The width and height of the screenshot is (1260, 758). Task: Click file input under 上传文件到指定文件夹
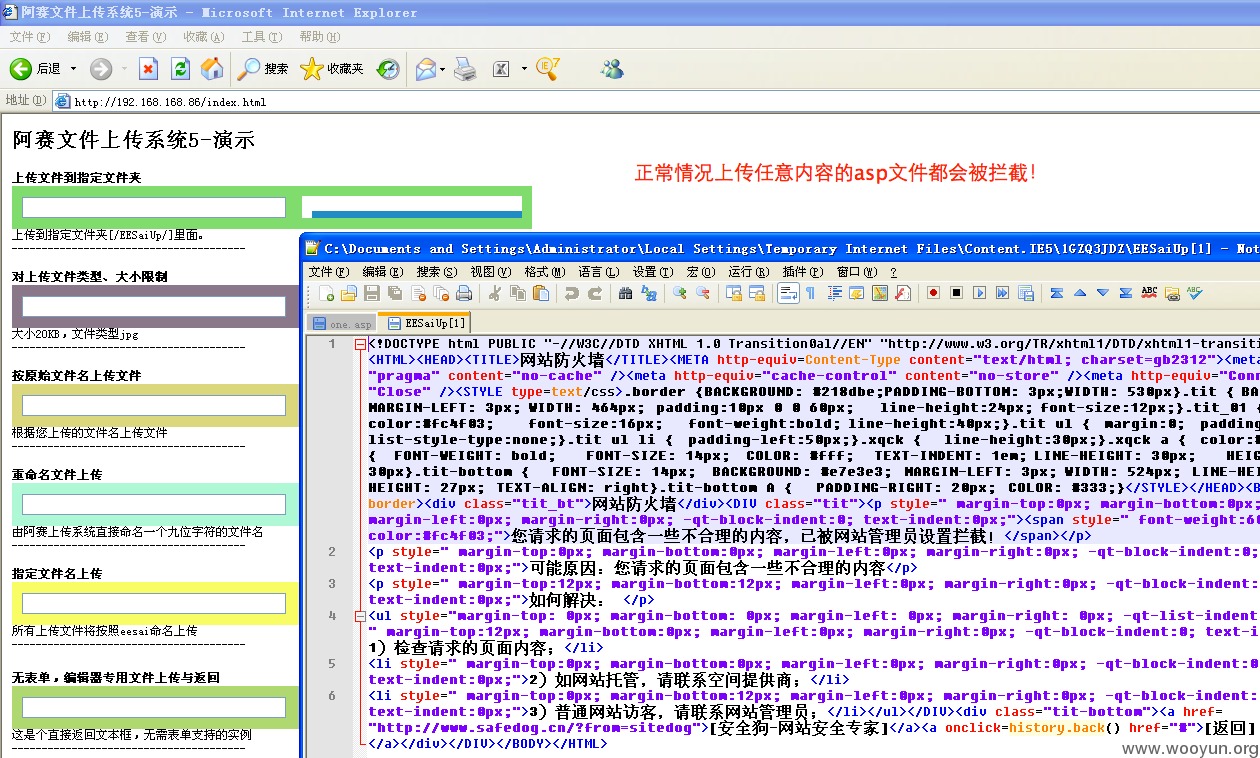tap(154, 207)
